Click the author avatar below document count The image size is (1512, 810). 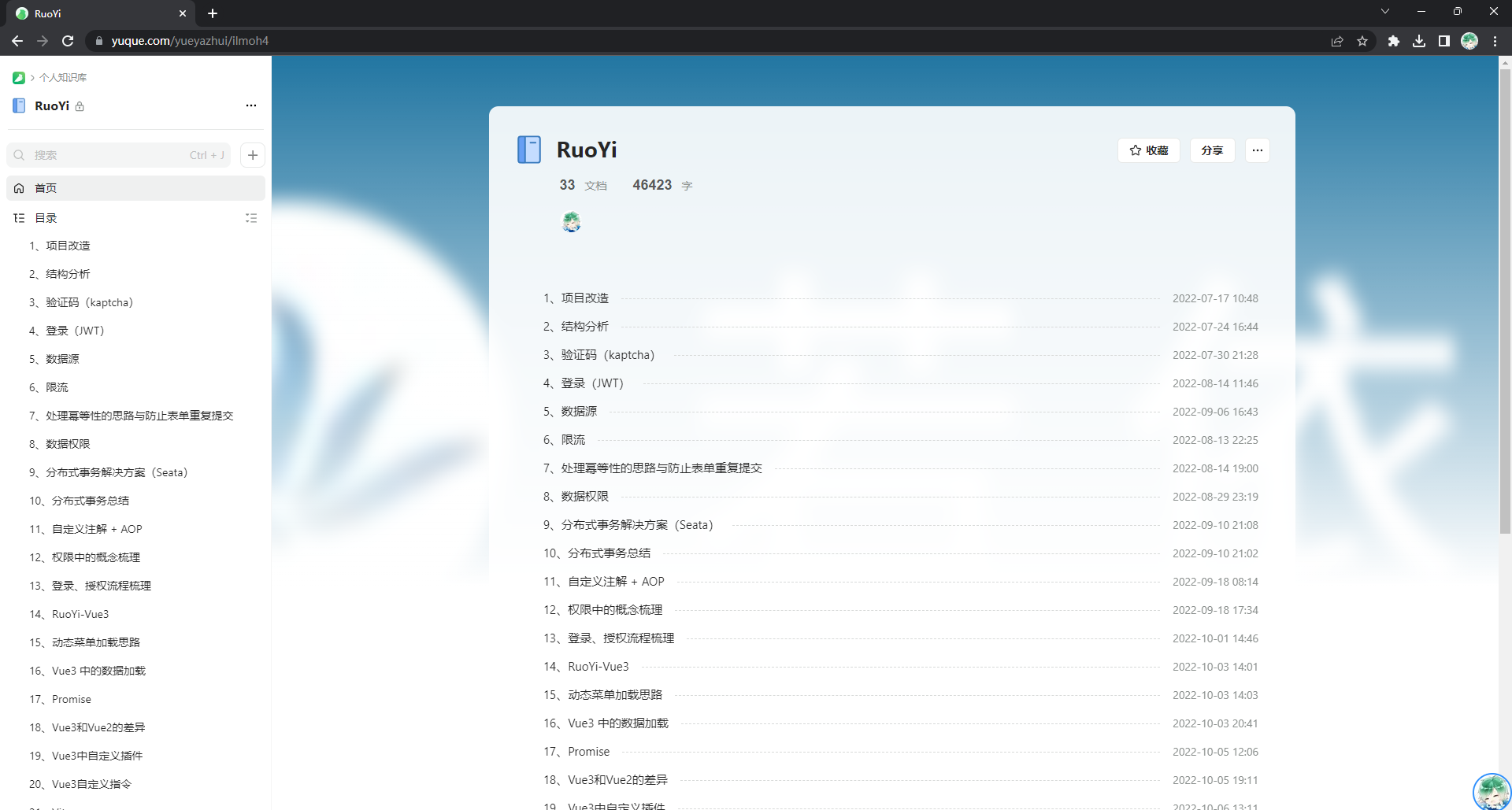pos(572,222)
